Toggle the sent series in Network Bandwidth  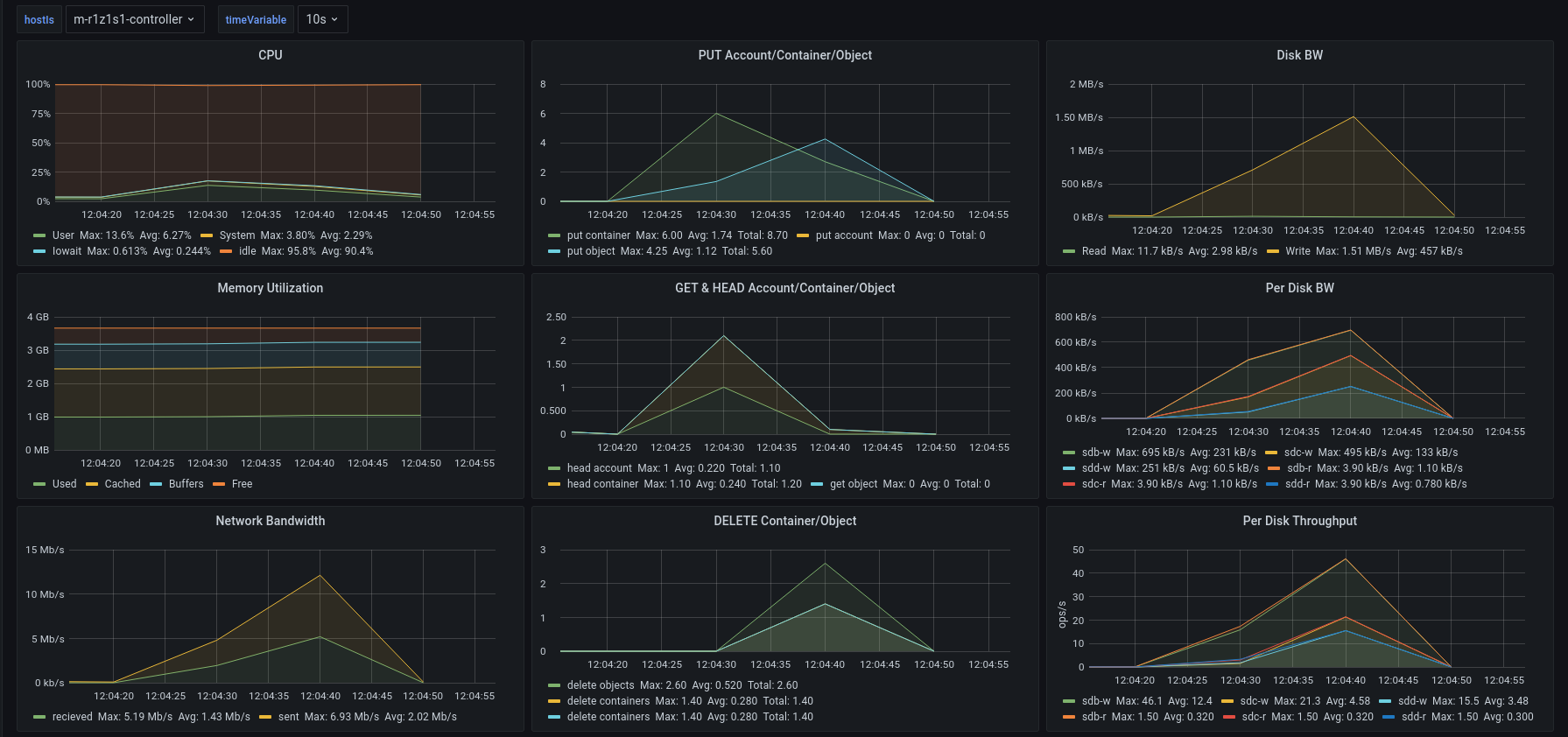[288, 717]
